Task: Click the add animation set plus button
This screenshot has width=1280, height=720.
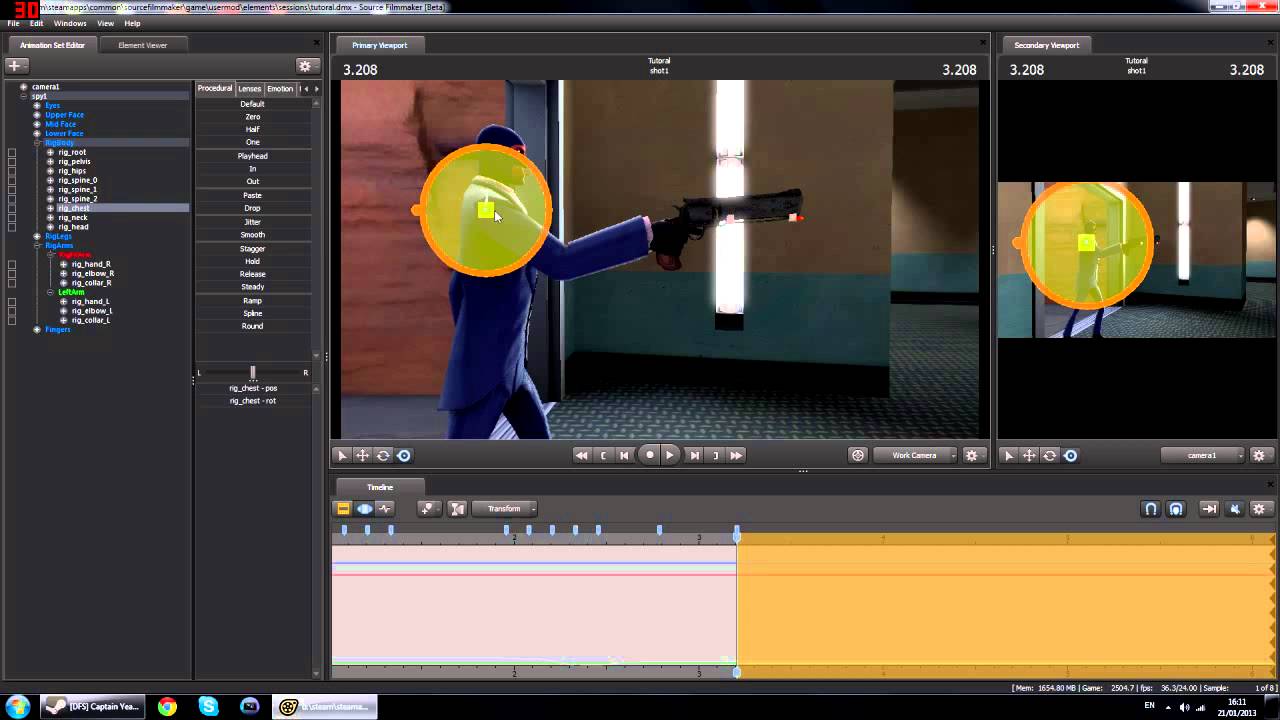Action: click(15, 65)
